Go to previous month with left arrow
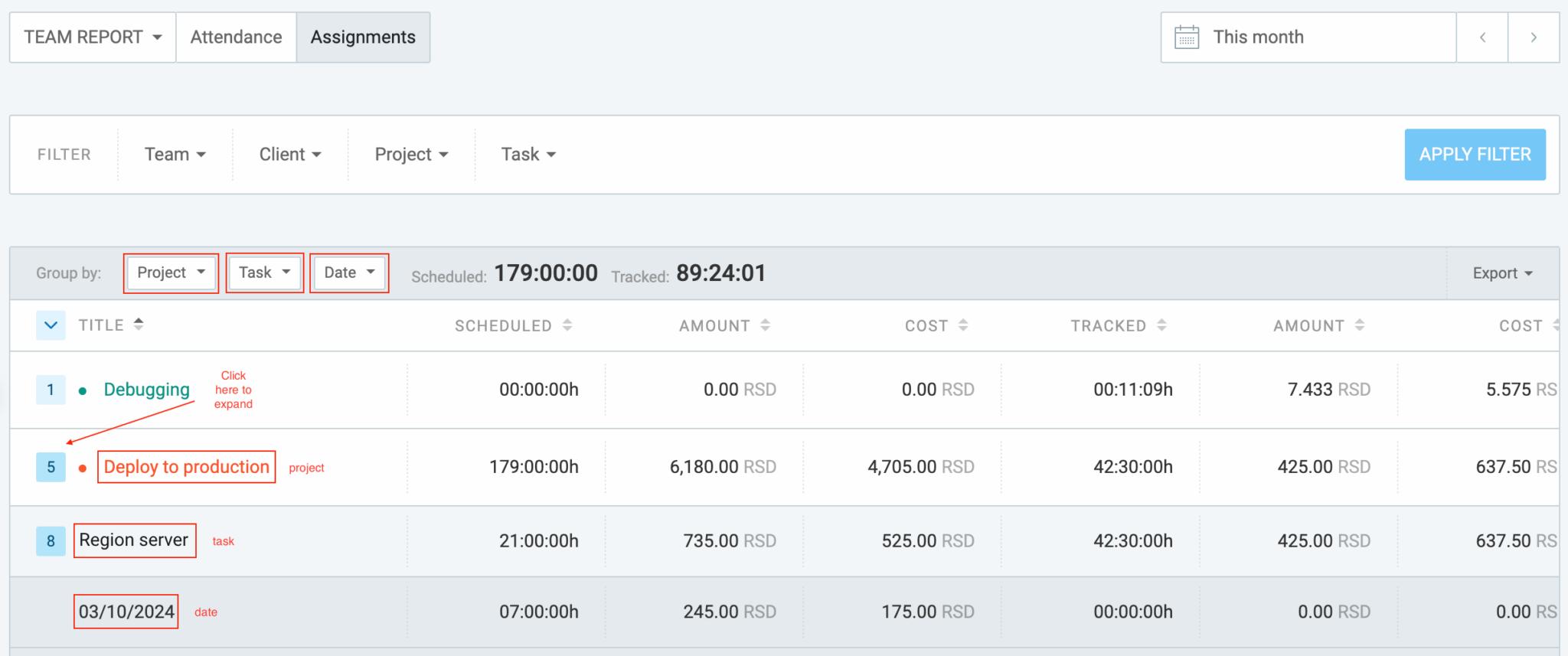Image resolution: width=1568 pixels, height=656 pixels. click(x=1482, y=38)
